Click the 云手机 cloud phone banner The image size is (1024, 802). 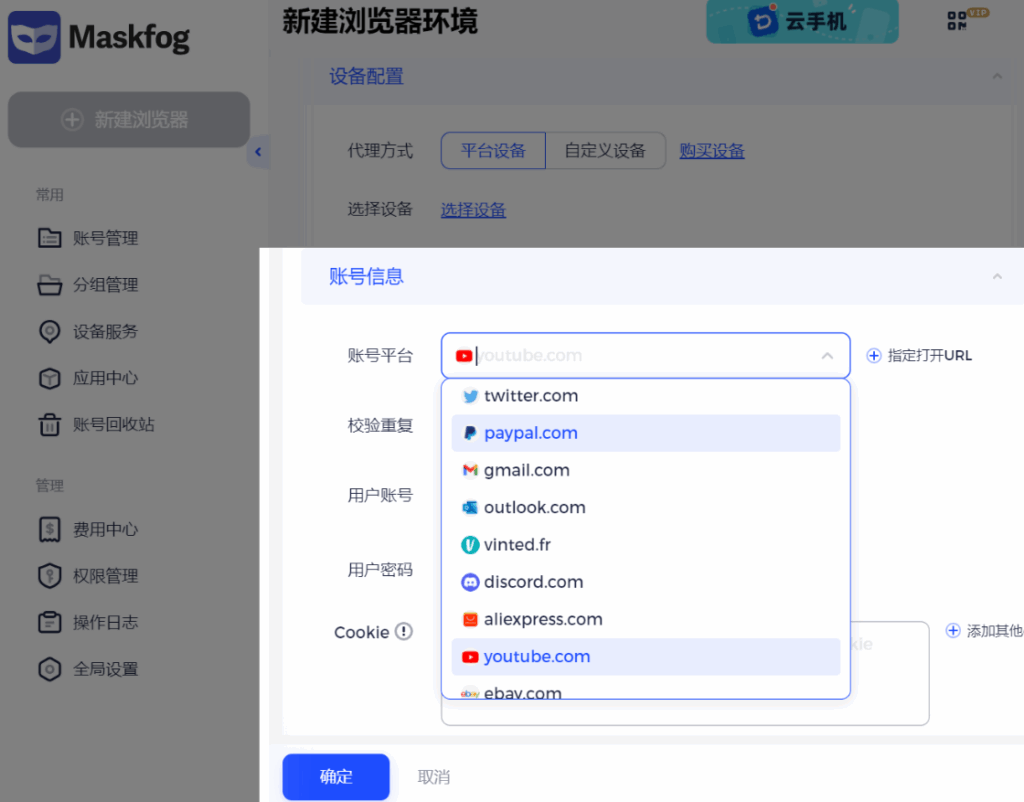[802, 21]
